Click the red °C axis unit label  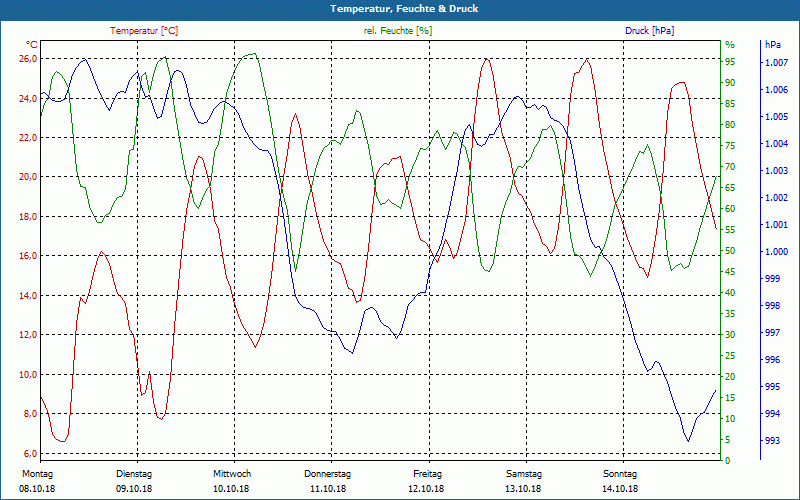32,44
